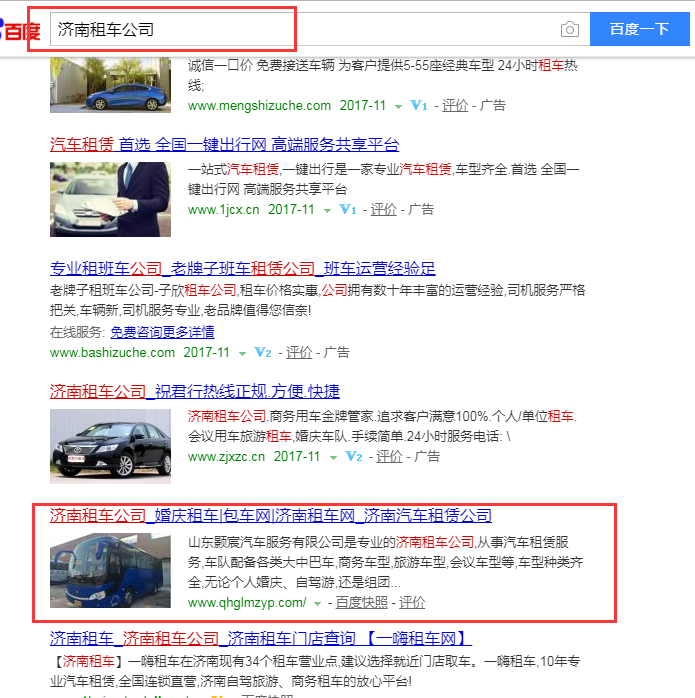Click V1 badge beside www.1jcx.cn

347,210
